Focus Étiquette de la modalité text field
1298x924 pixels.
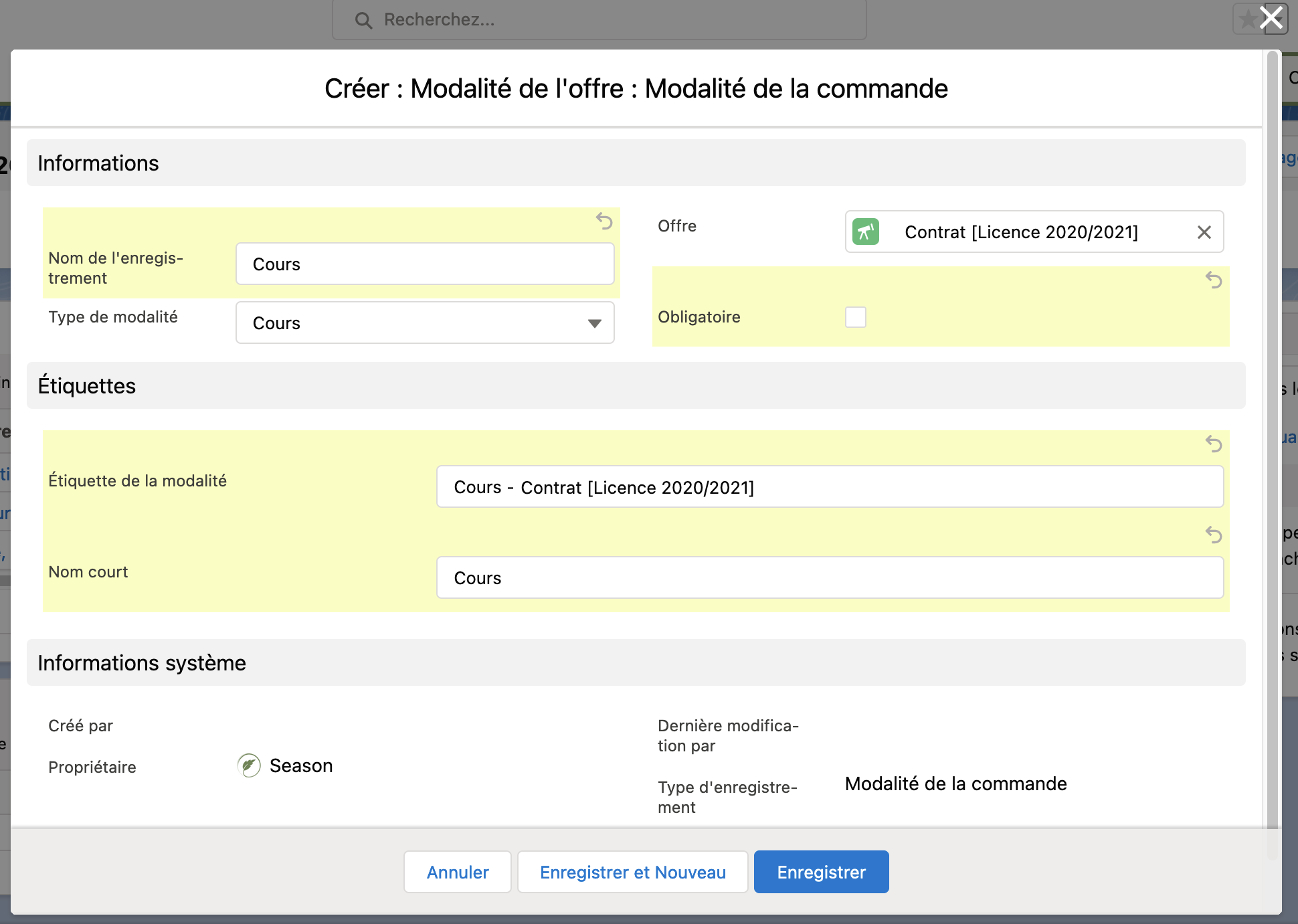point(830,487)
